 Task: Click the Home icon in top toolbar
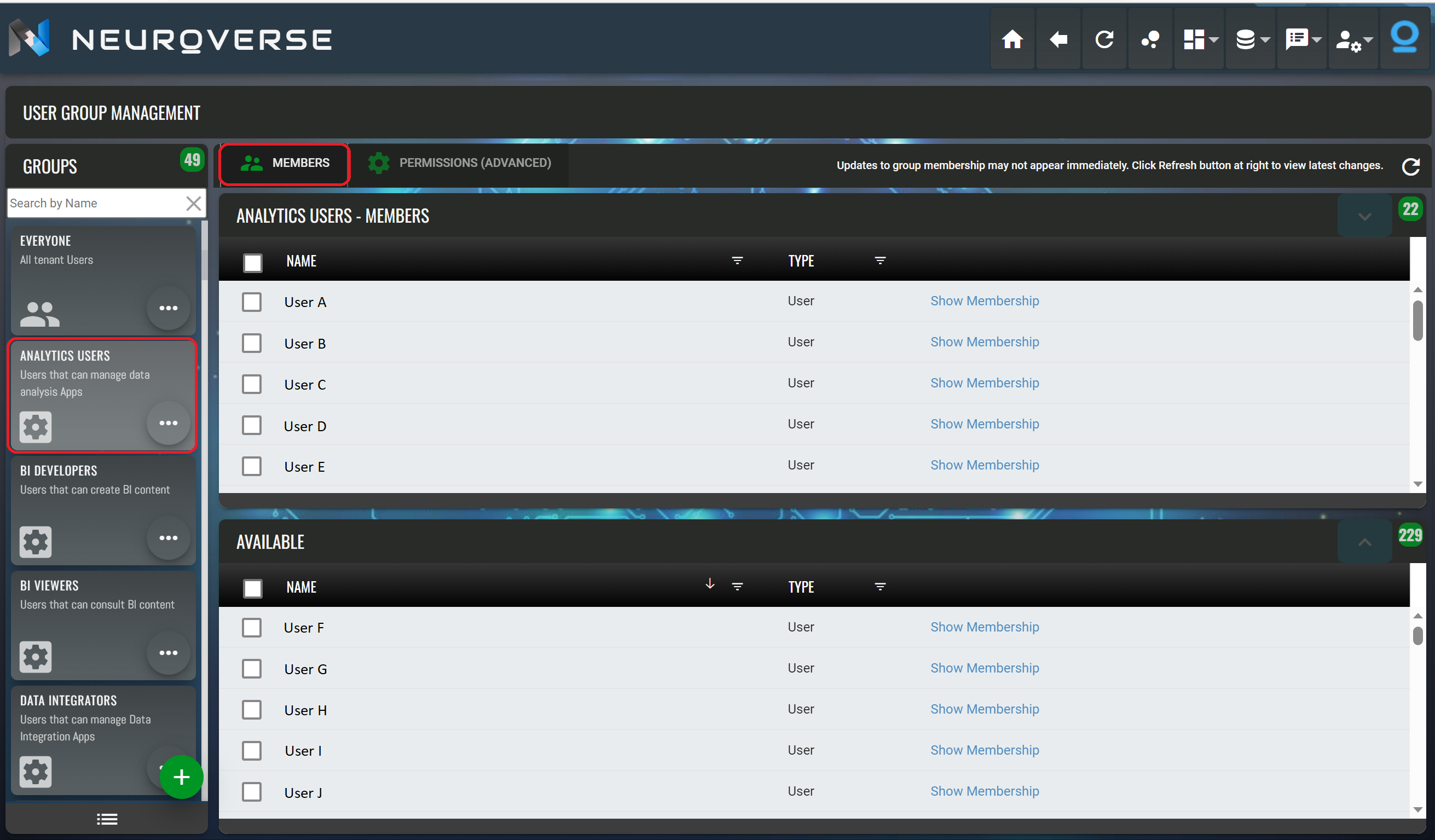pyautogui.click(x=1012, y=39)
